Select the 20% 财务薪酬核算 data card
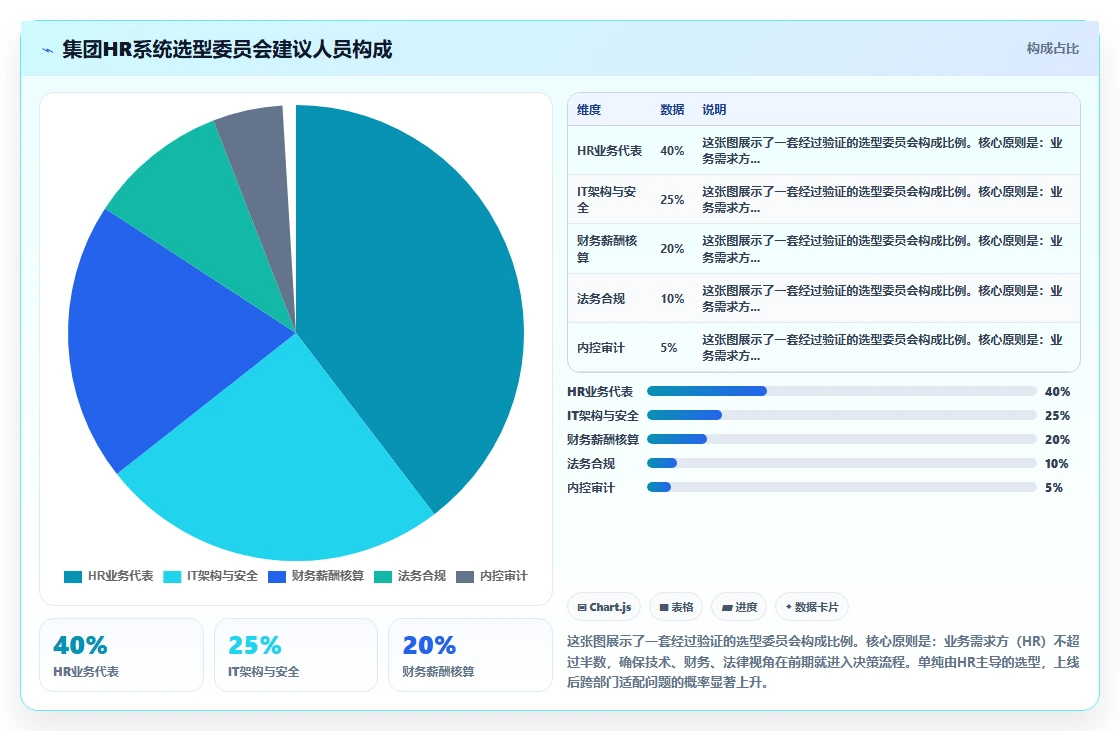Image resolution: width=1120 pixels, height=731 pixels. pos(470,655)
